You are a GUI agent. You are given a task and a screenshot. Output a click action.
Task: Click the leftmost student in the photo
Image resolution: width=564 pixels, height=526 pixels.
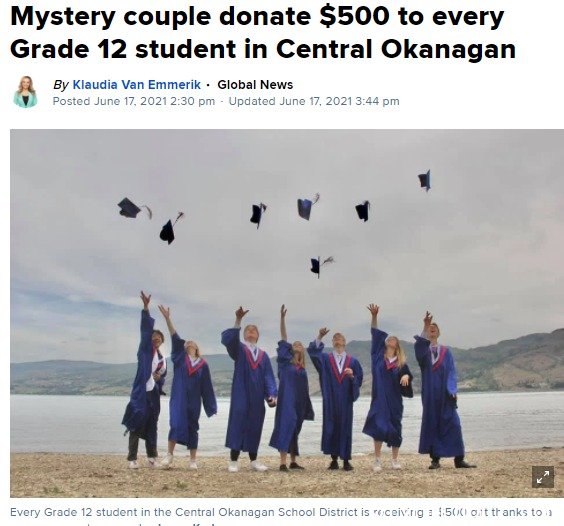[x=146, y=381]
